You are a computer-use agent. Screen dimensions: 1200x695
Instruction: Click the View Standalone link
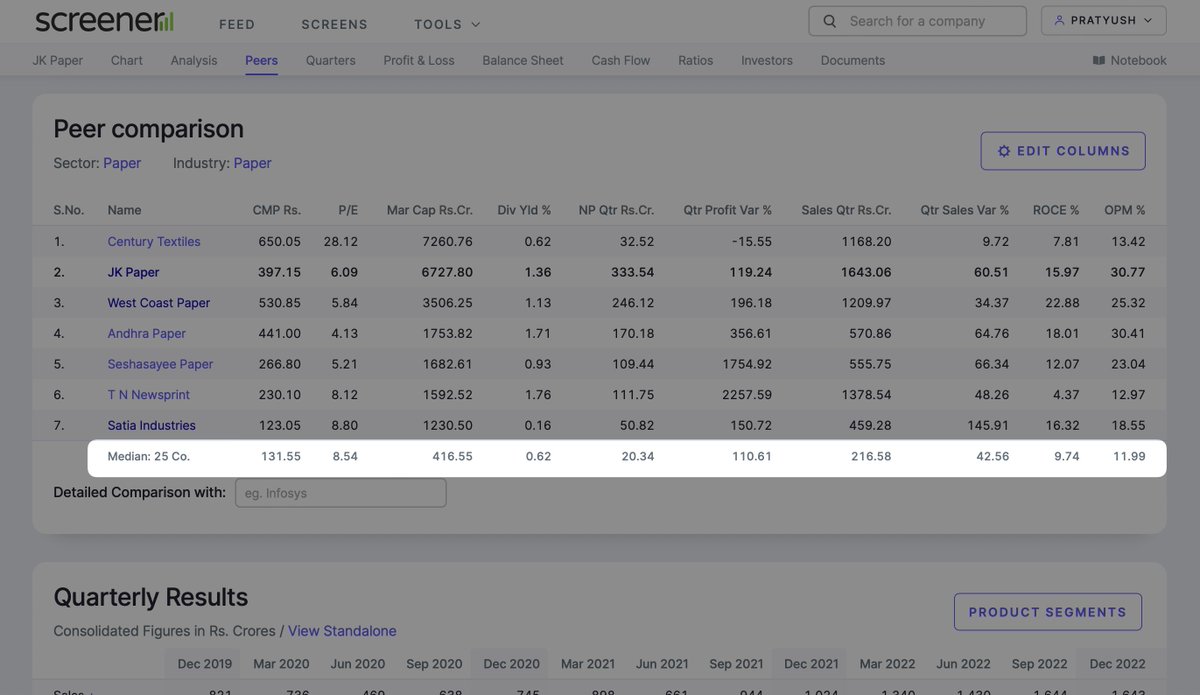click(342, 631)
